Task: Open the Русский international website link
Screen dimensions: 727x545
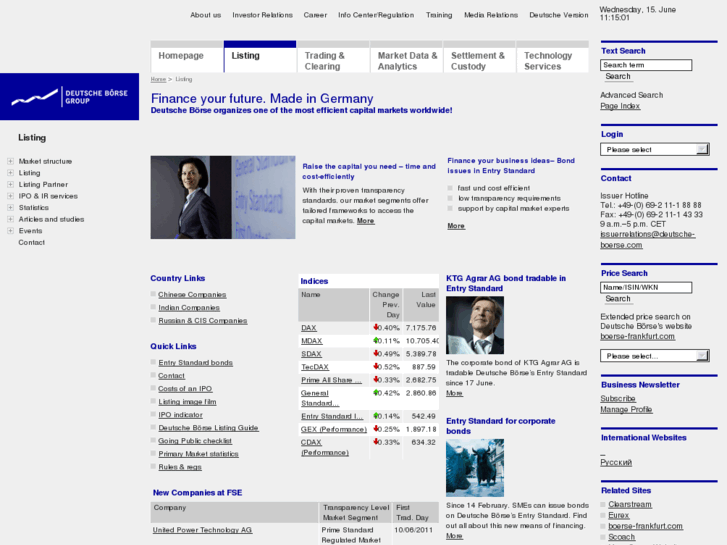Action: pyautogui.click(x=616, y=462)
